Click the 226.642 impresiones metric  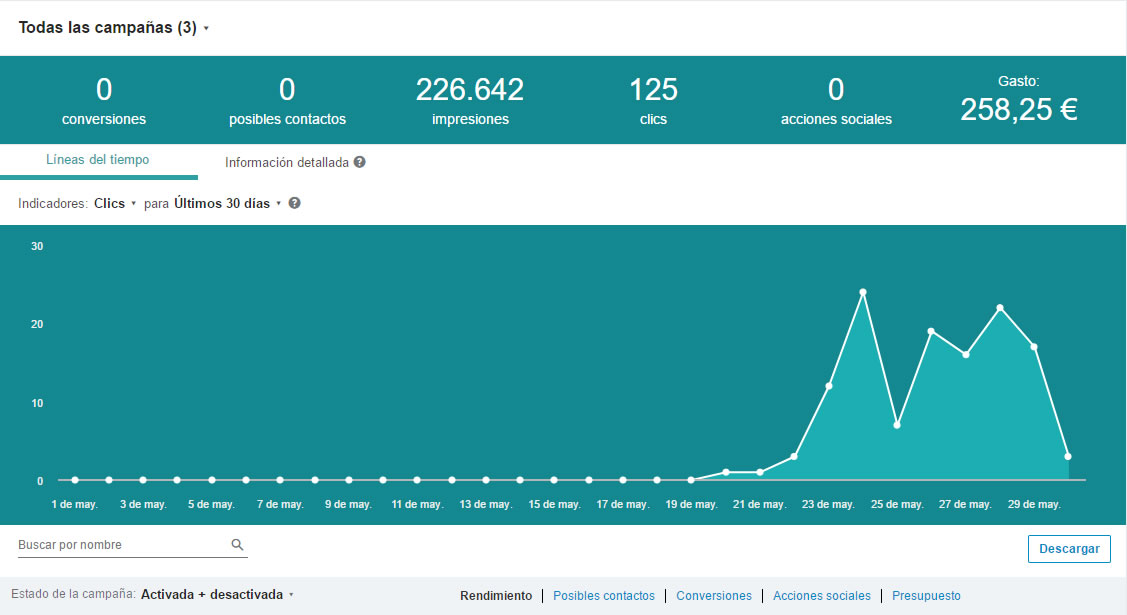pos(470,101)
